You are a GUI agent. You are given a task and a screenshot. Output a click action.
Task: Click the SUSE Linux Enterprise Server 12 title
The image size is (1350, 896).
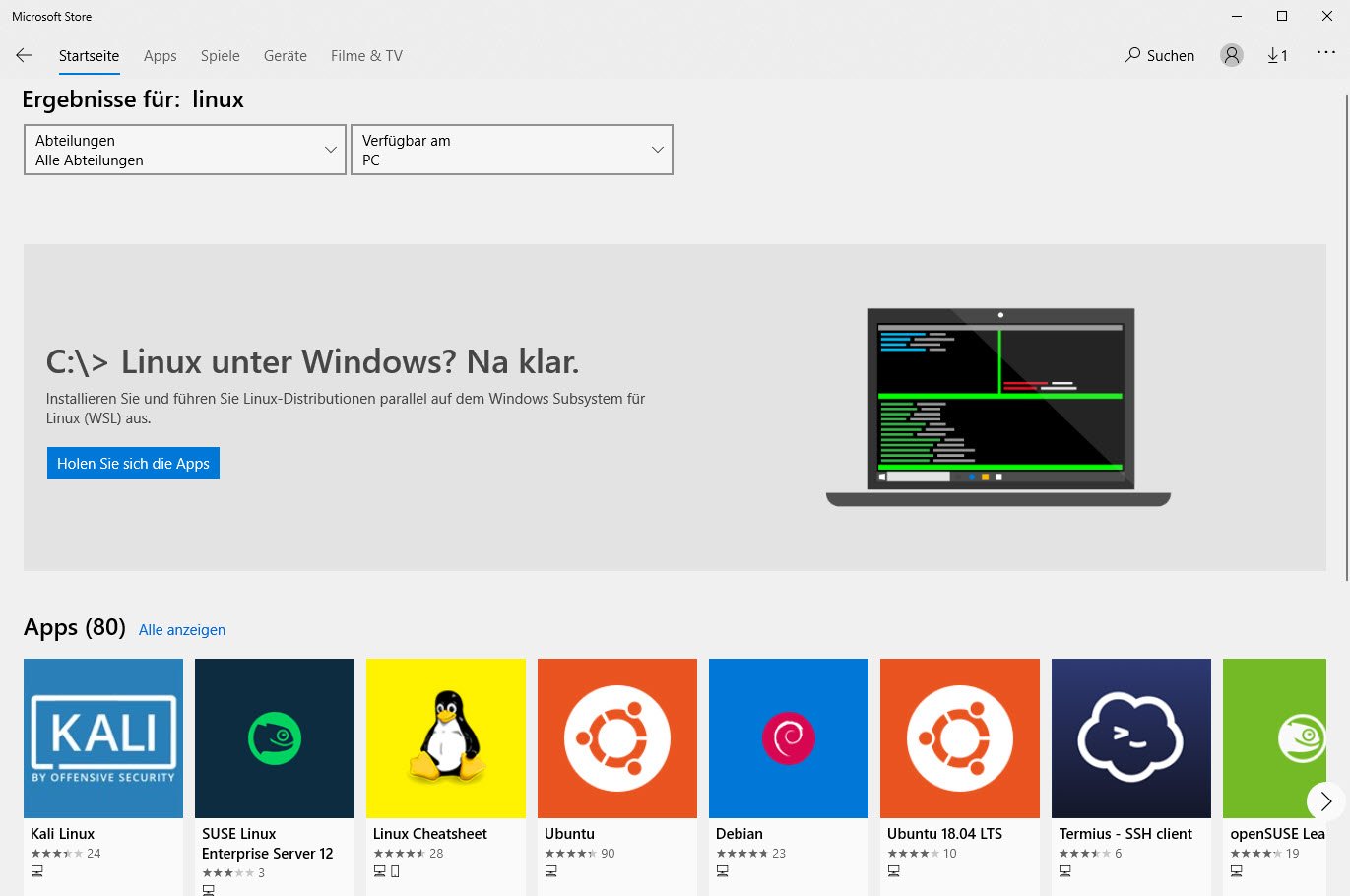(268, 844)
